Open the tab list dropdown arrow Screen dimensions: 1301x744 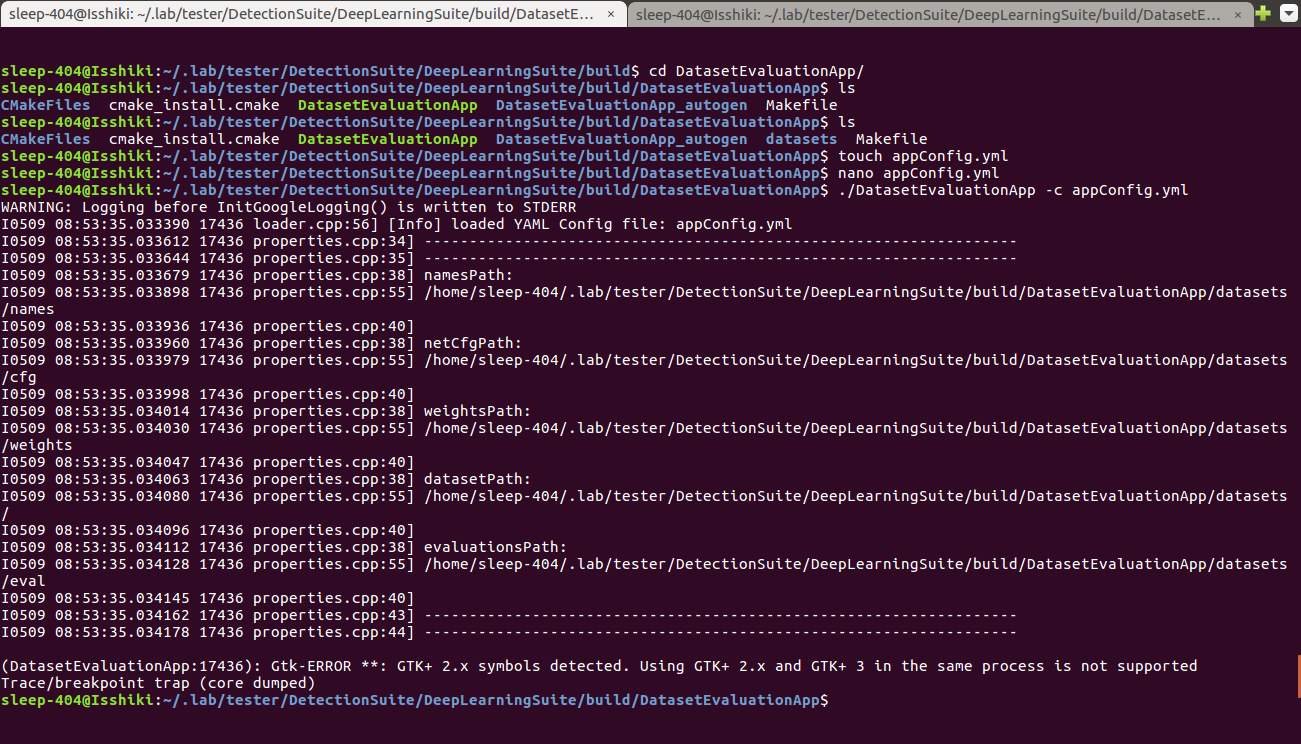(1286, 14)
